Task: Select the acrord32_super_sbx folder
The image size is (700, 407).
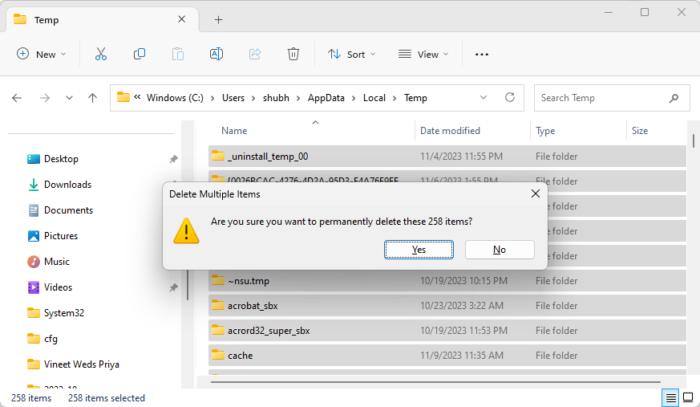Action: [447, 331]
